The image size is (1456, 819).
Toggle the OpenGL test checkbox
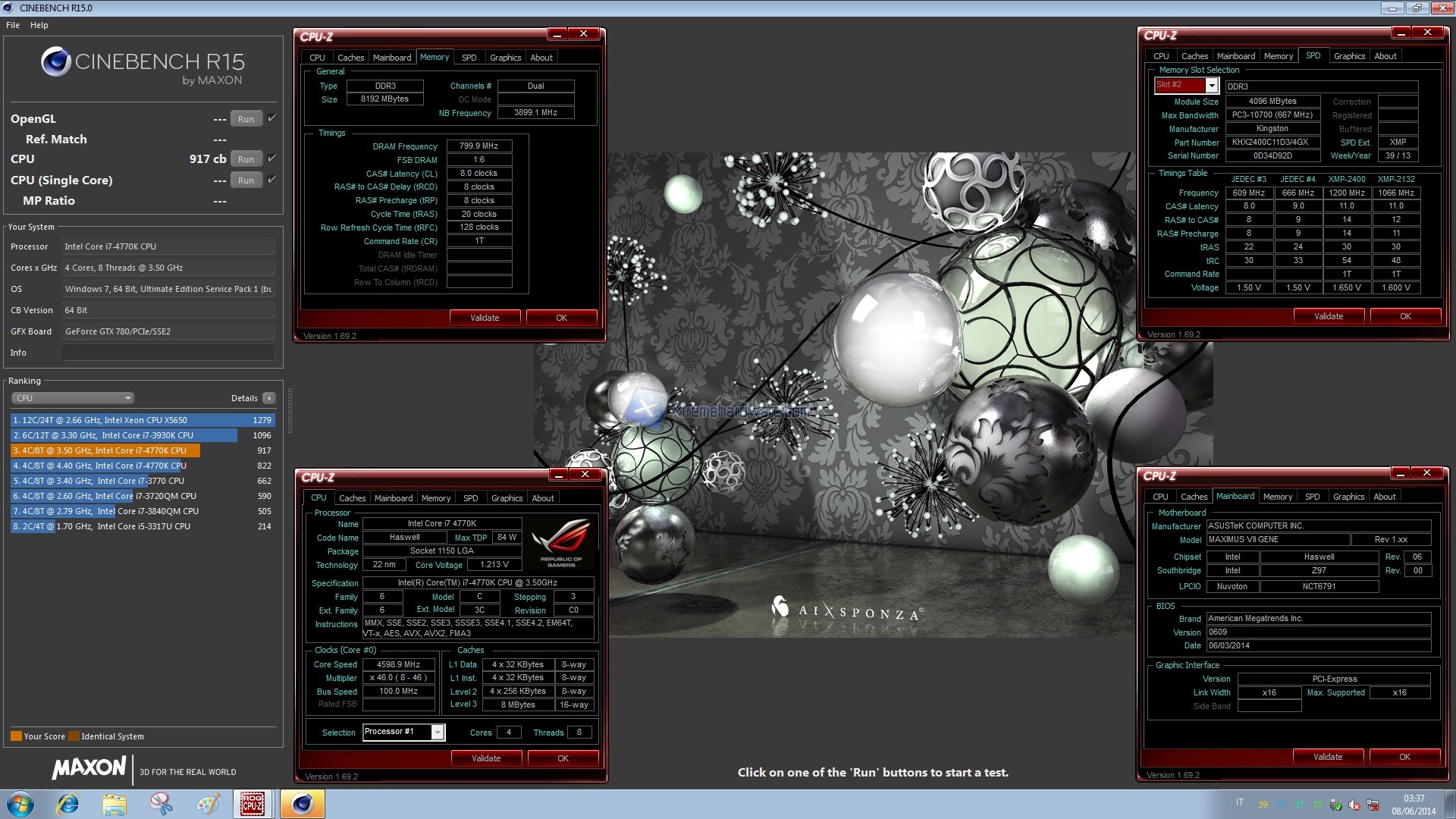tap(271, 118)
